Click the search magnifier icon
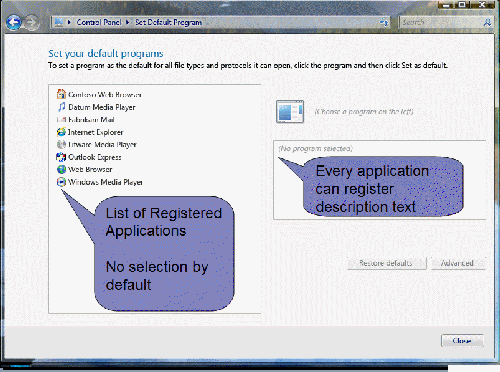Screen dimensions: 500x372 pyautogui.click(x=487, y=22)
